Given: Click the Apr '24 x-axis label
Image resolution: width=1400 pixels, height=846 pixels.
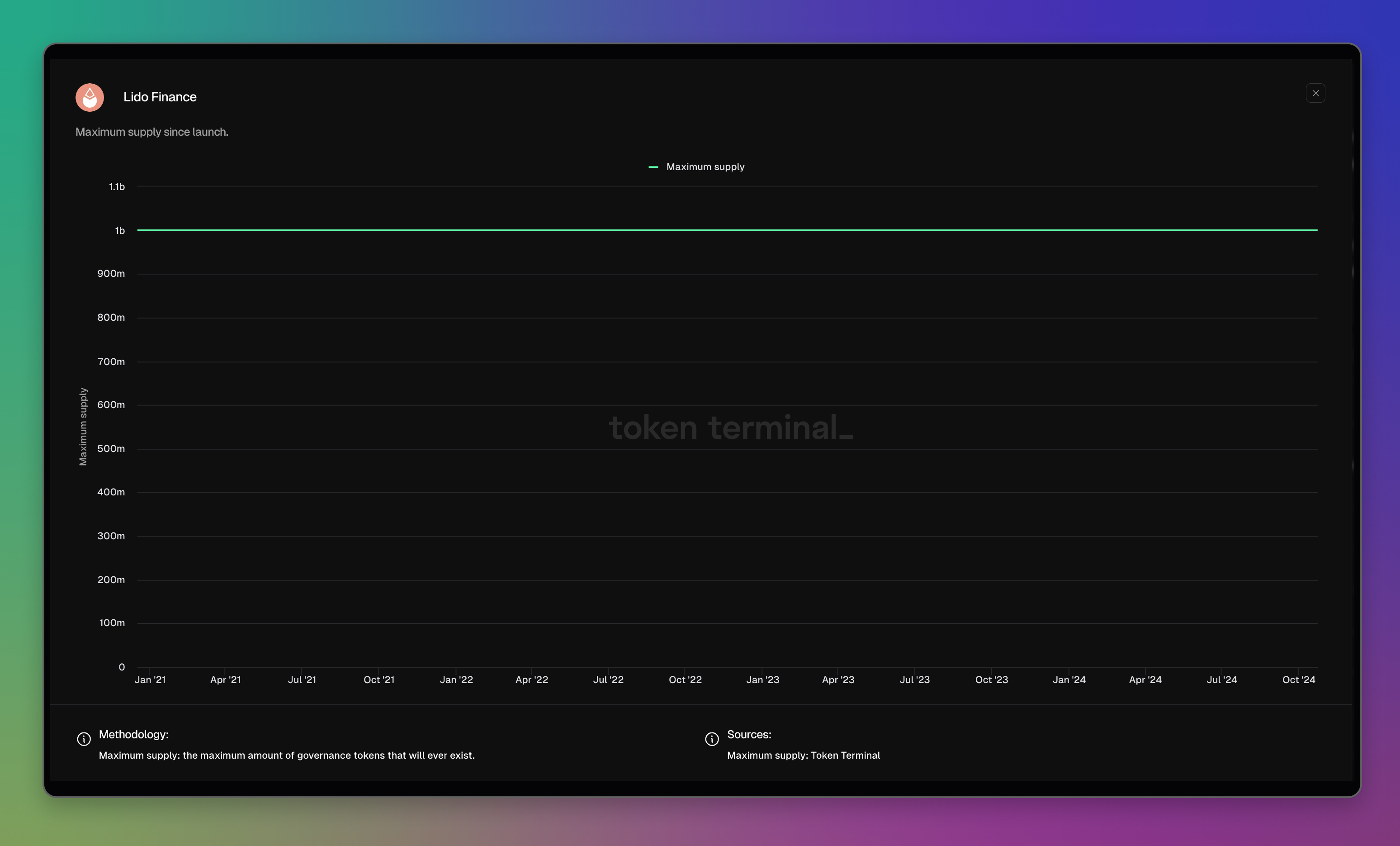Looking at the screenshot, I should [x=1145, y=680].
